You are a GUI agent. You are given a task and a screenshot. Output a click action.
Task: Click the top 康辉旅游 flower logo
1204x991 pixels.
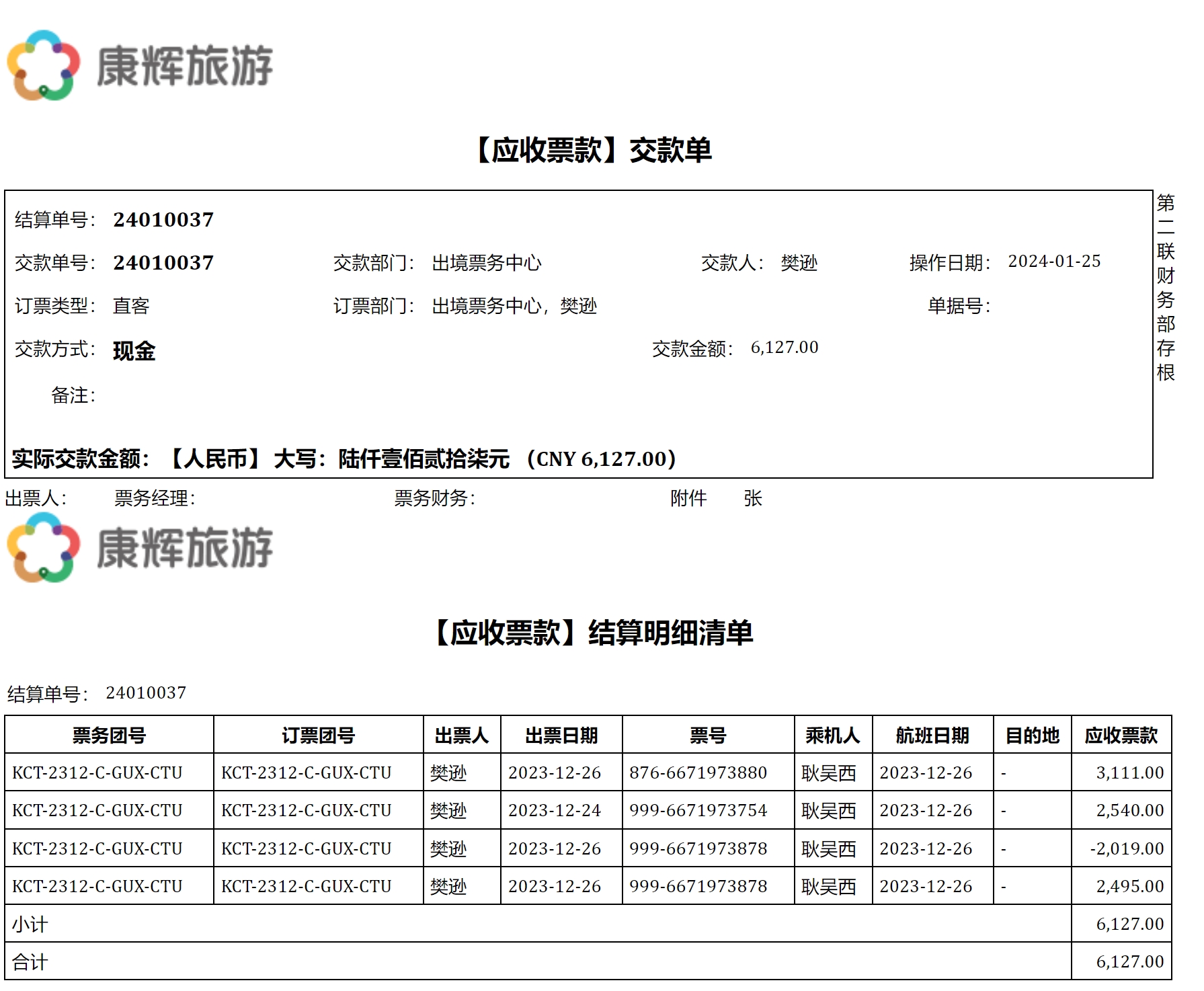[x=44, y=65]
